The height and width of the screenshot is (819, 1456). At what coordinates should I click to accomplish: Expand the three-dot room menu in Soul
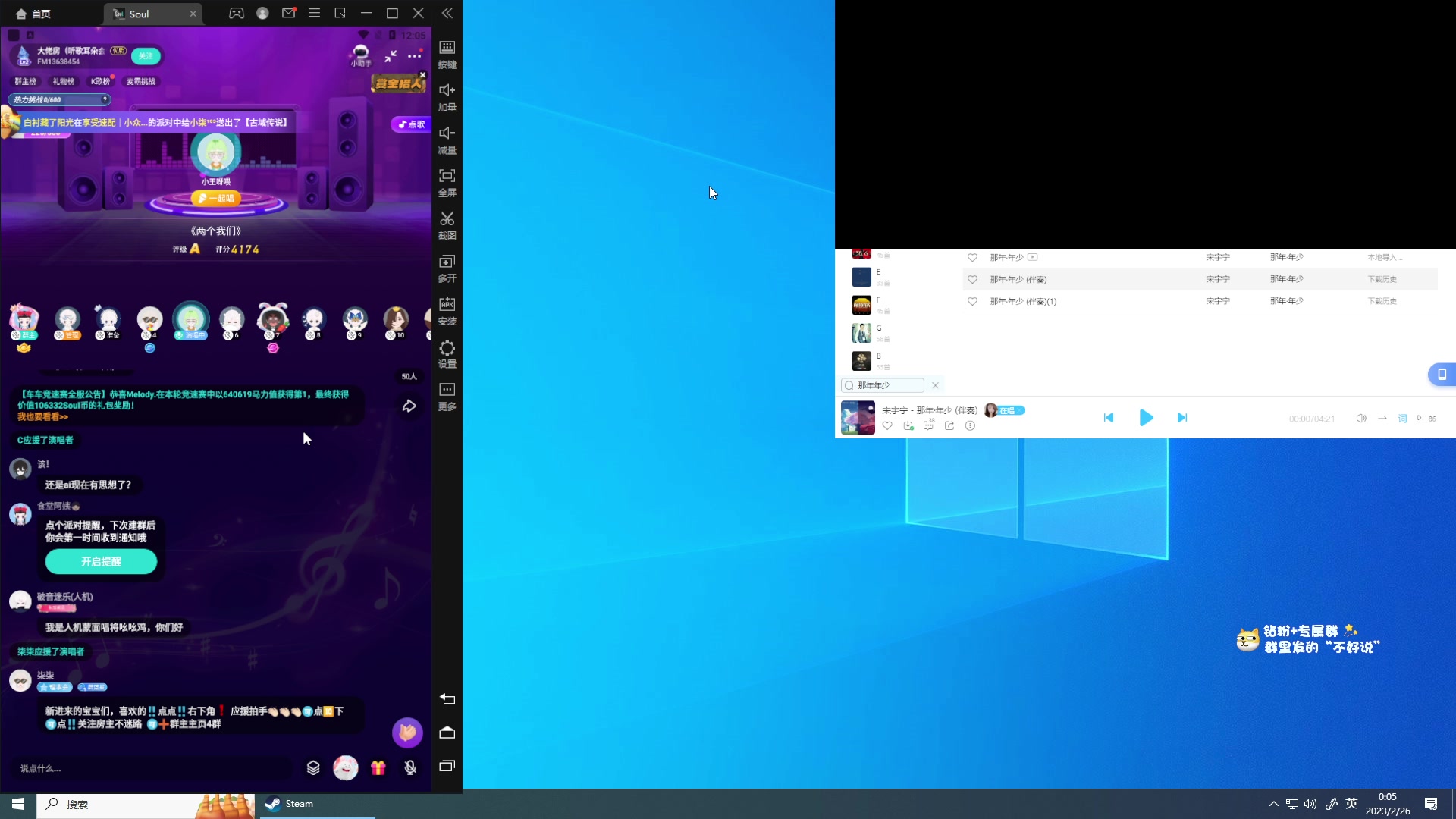pyautogui.click(x=414, y=56)
